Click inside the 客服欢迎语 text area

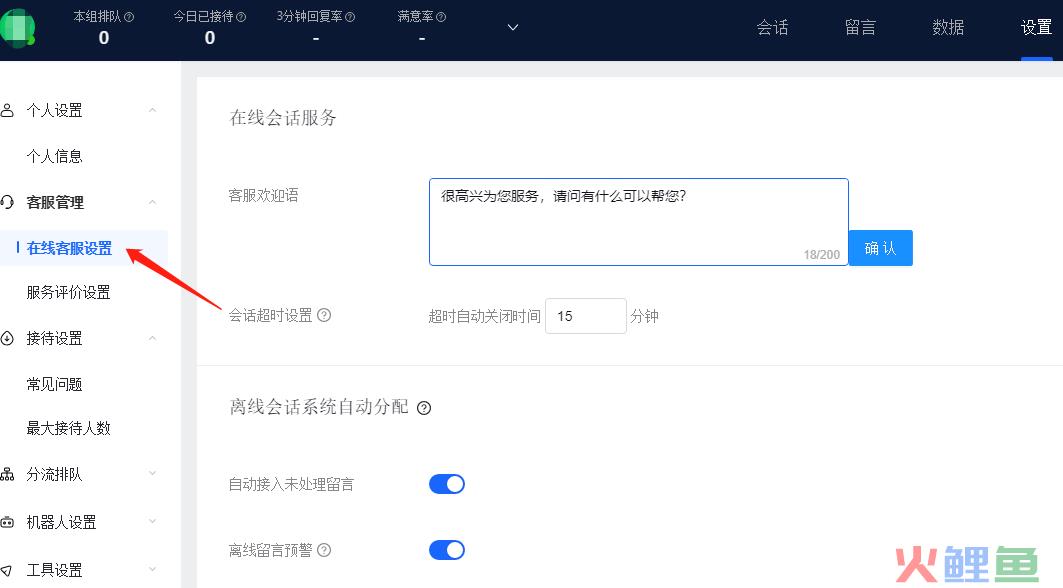(638, 222)
